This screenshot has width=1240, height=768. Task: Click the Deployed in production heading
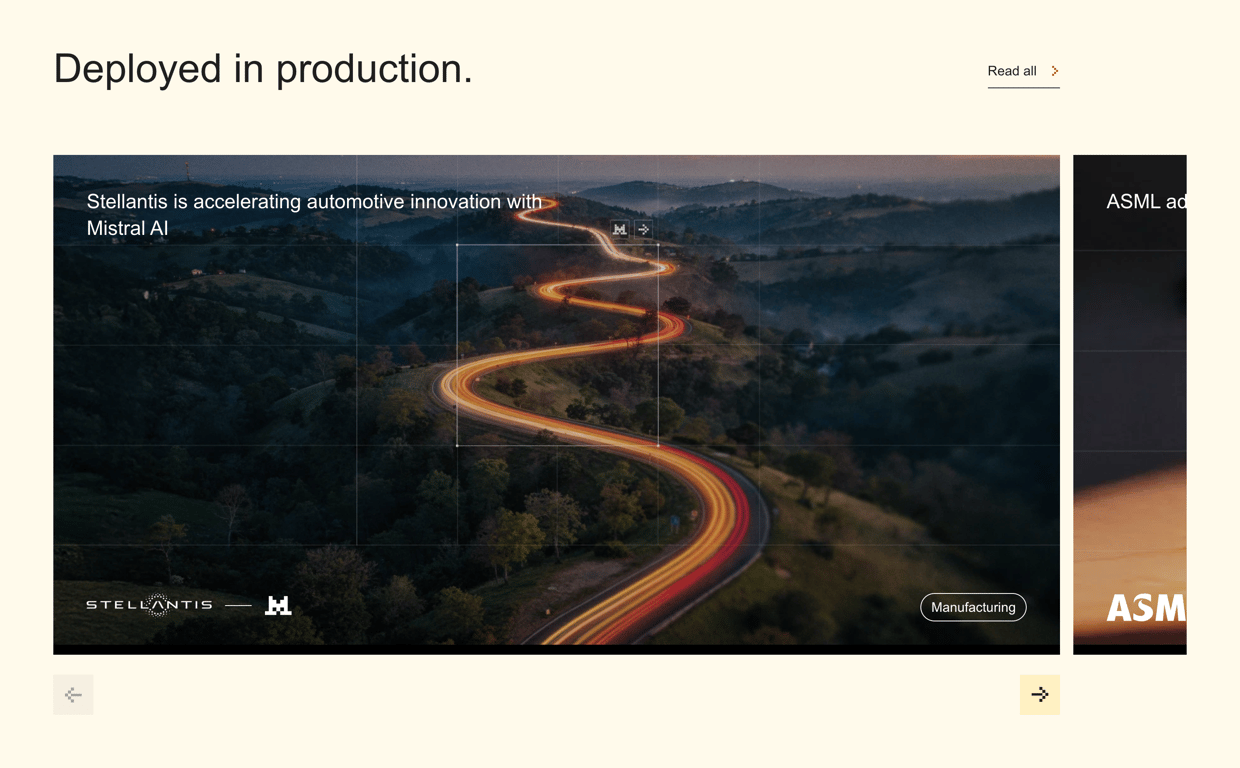[x=263, y=69]
